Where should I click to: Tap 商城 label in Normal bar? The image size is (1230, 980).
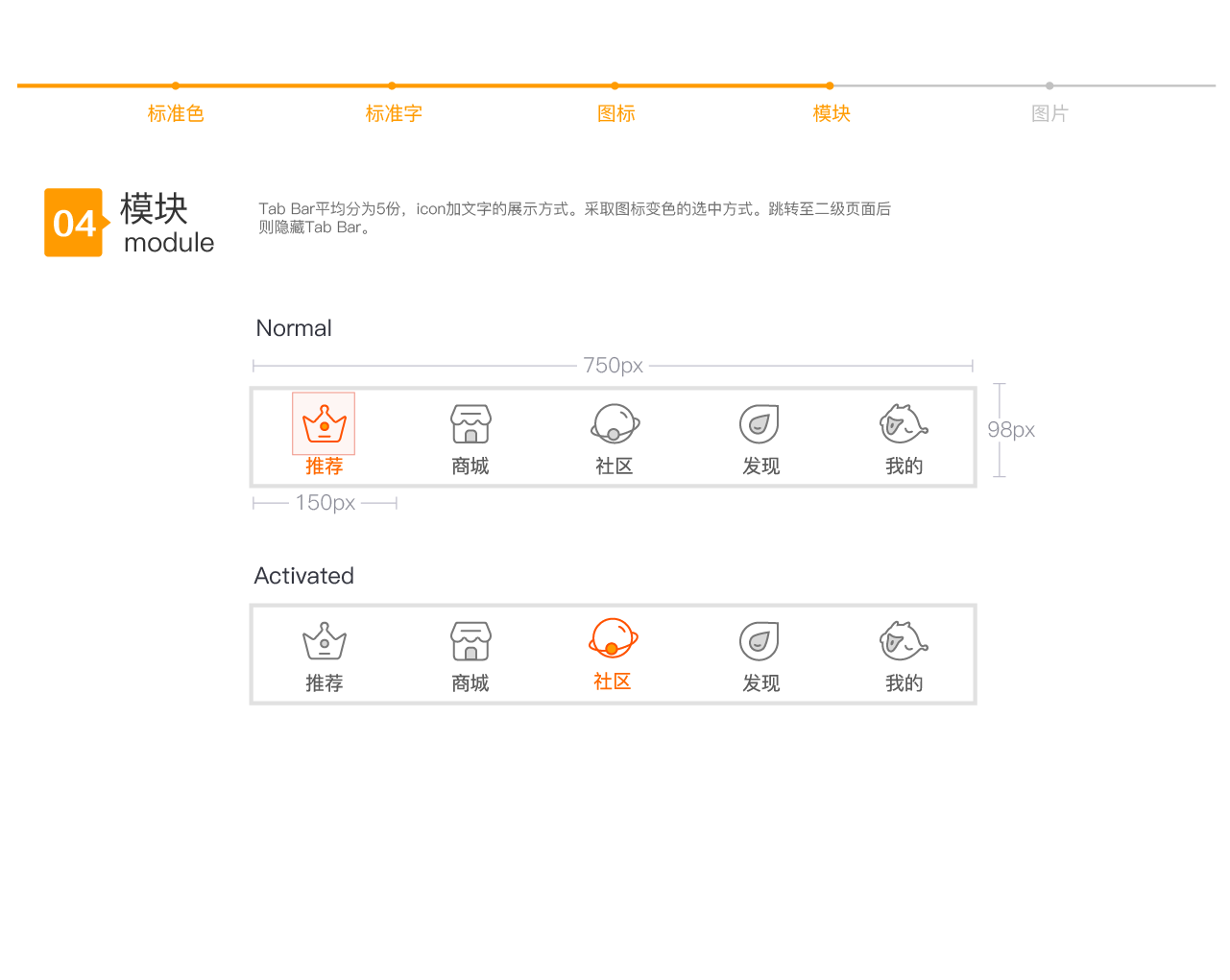[470, 466]
